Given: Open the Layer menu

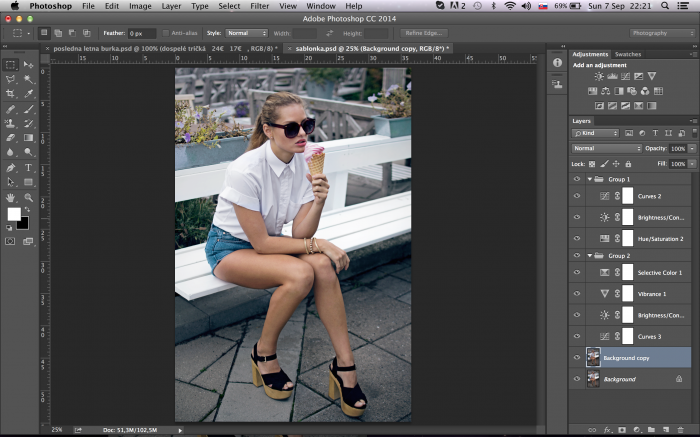Looking at the screenshot, I should click(171, 6).
